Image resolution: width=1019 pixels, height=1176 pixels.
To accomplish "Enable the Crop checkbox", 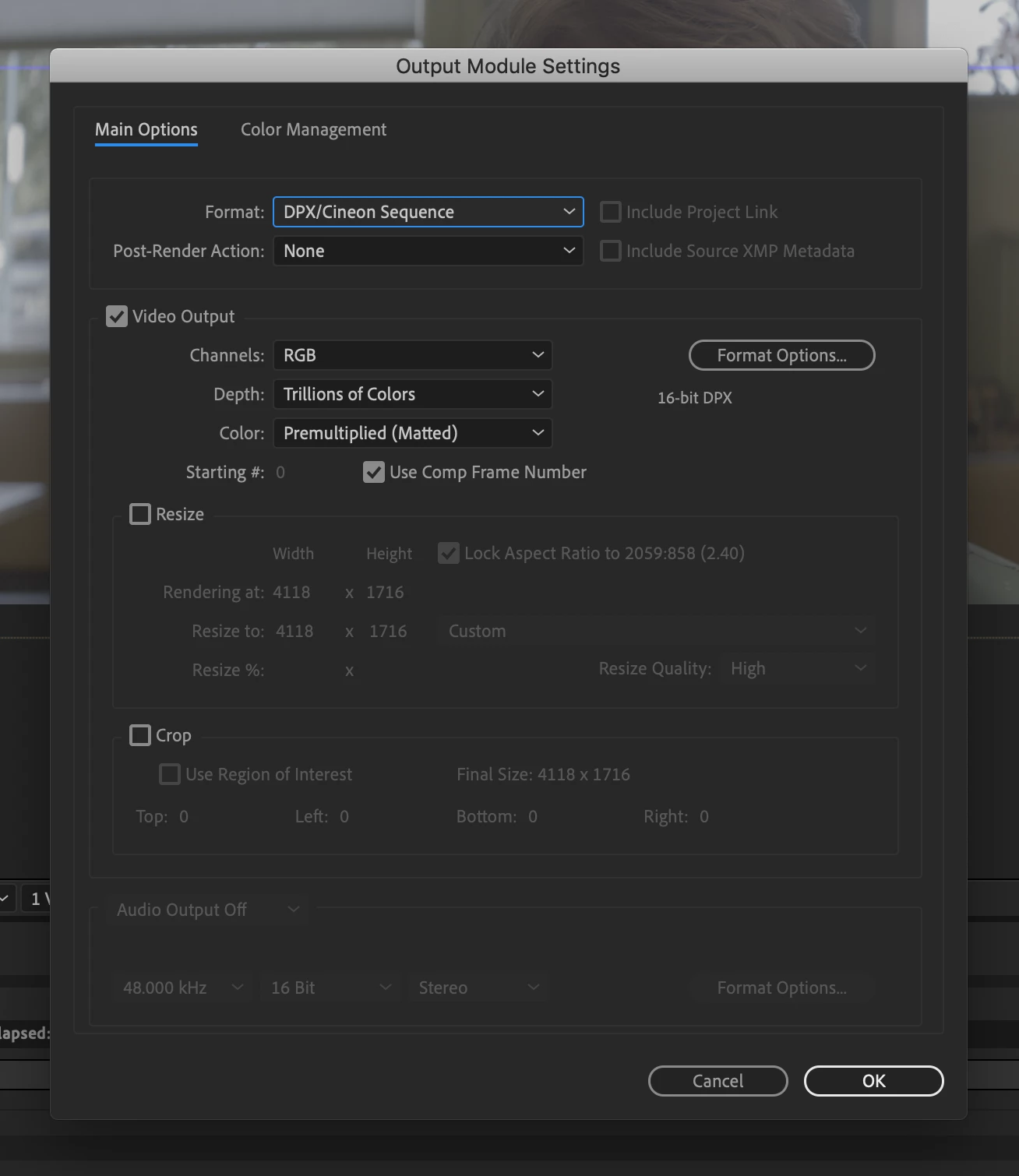I will coord(140,735).
